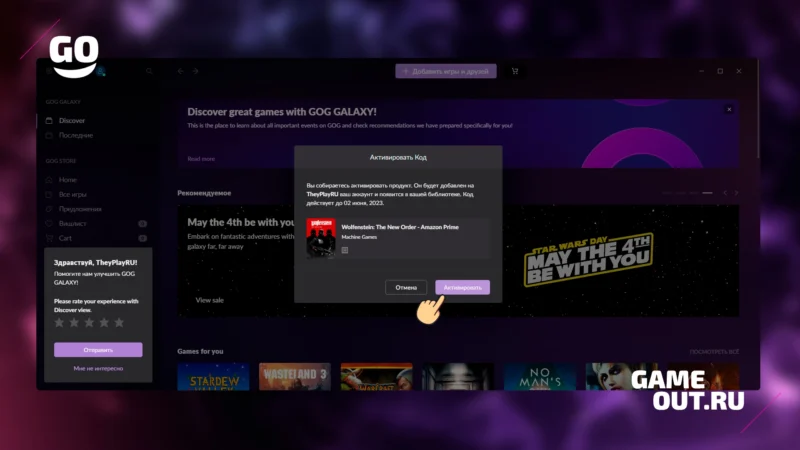Screen dimensions: 800x450
Task: Rate five stars in feedback panel
Action: pos(119,322)
